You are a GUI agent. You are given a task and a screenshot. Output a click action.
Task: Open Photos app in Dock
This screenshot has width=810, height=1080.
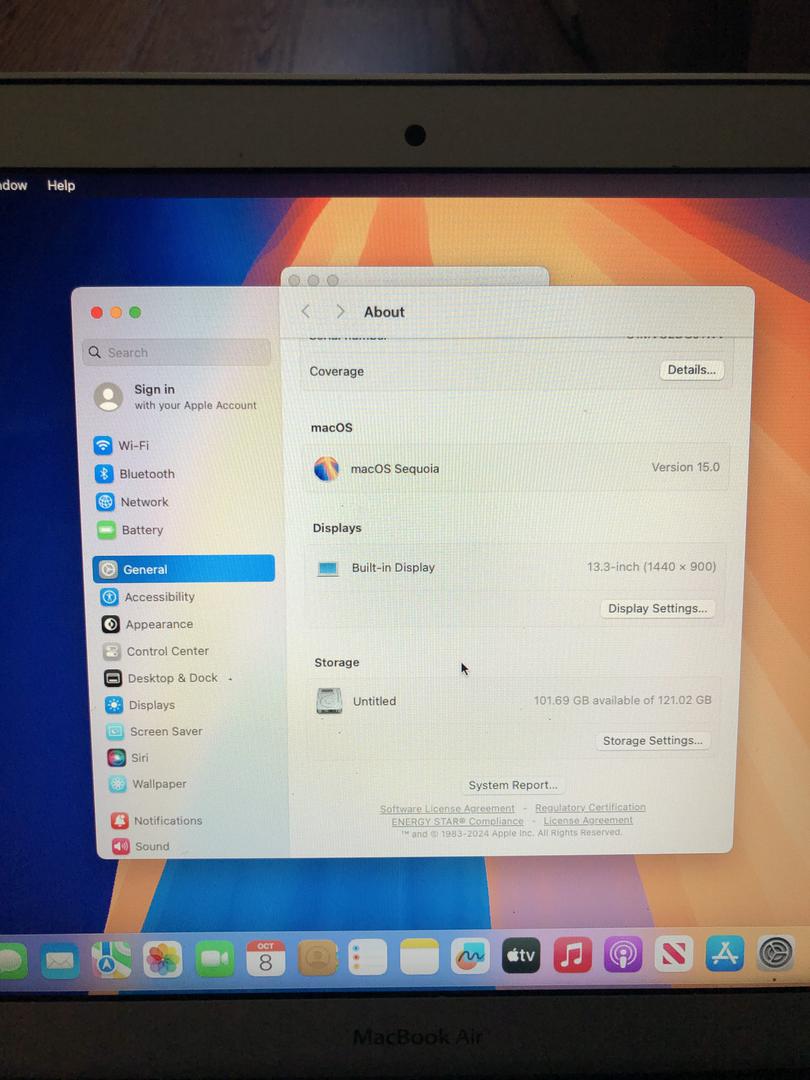click(x=163, y=959)
